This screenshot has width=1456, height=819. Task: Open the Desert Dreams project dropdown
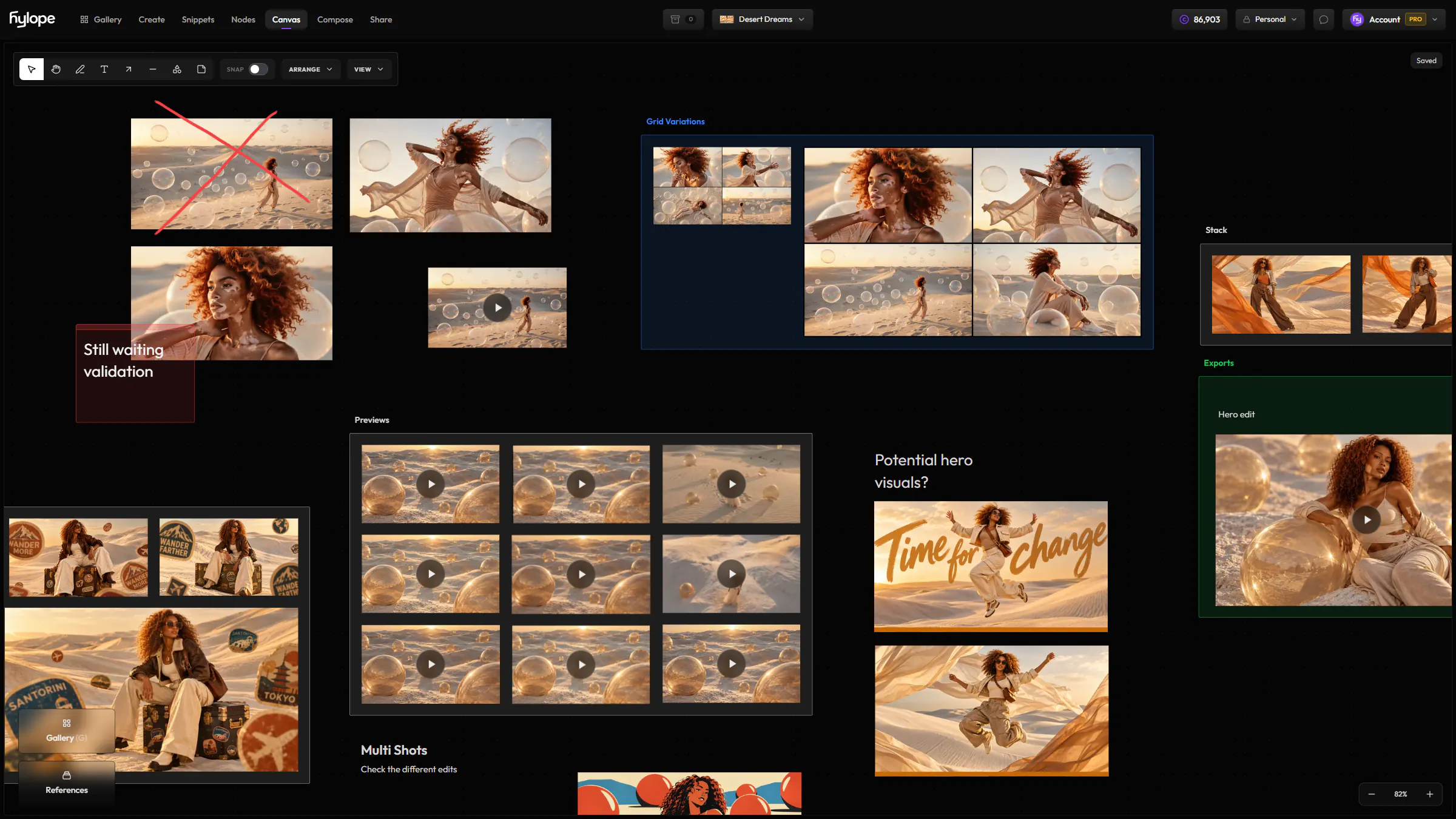(x=763, y=19)
